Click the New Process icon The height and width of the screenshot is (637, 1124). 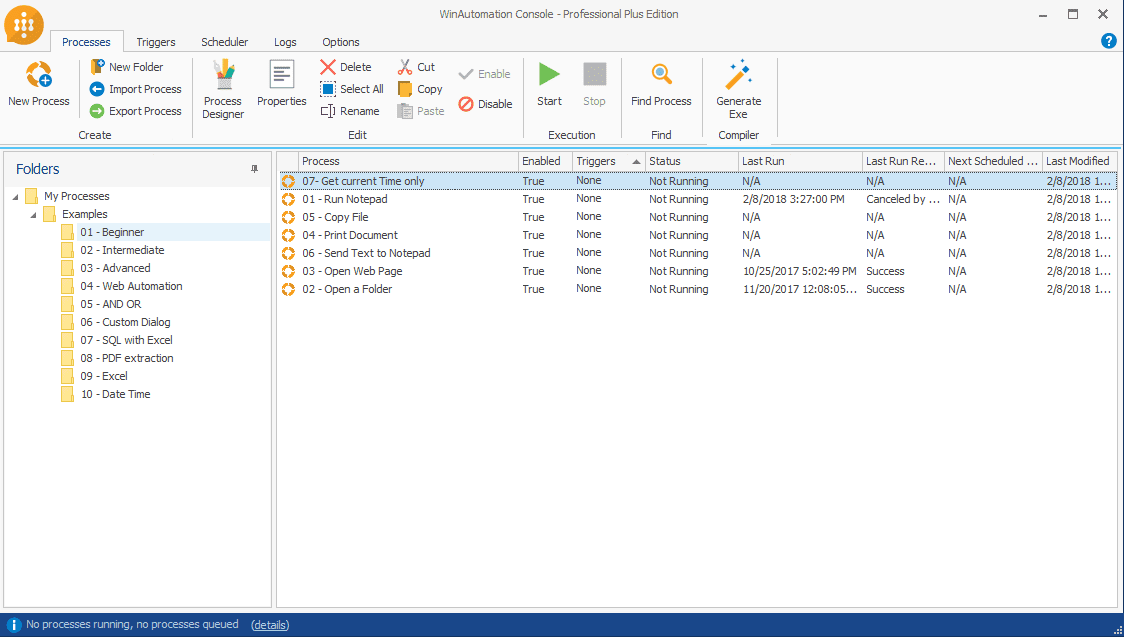click(x=39, y=75)
